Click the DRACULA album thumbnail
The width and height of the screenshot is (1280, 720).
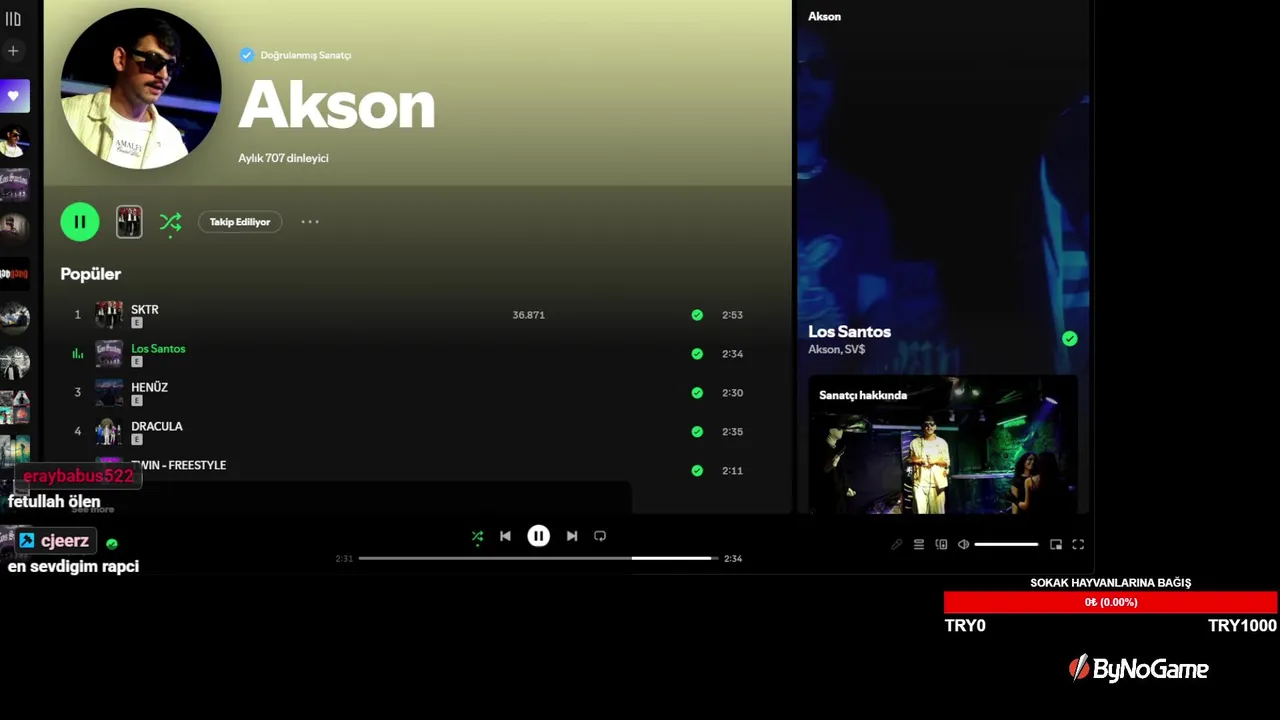[x=109, y=432]
